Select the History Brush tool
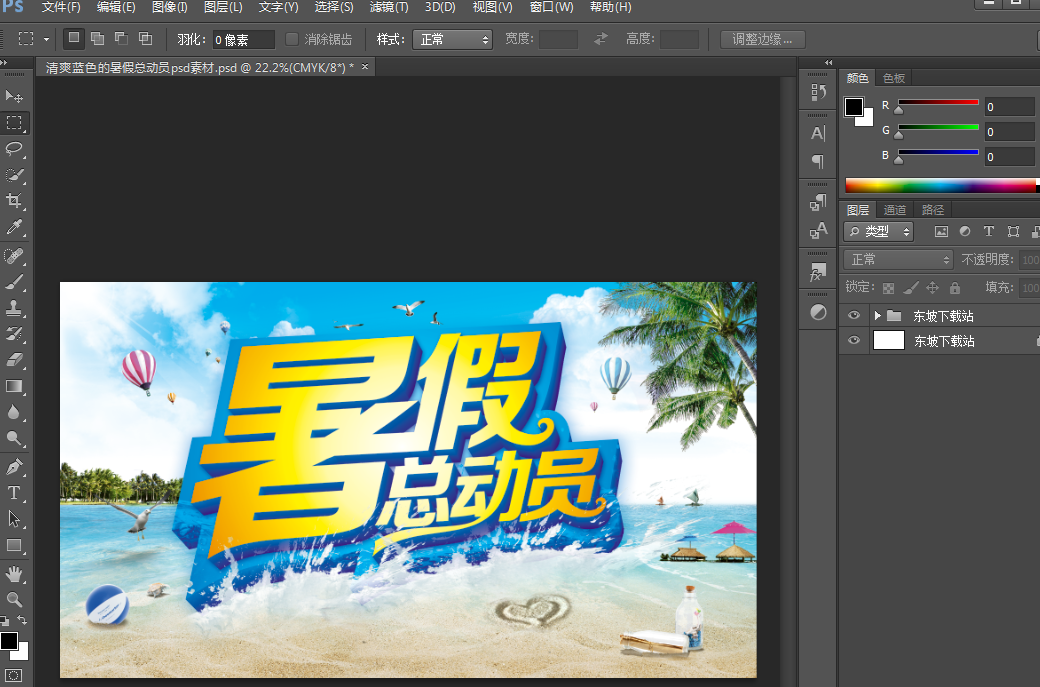The width and height of the screenshot is (1040, 687). (14, 334)
